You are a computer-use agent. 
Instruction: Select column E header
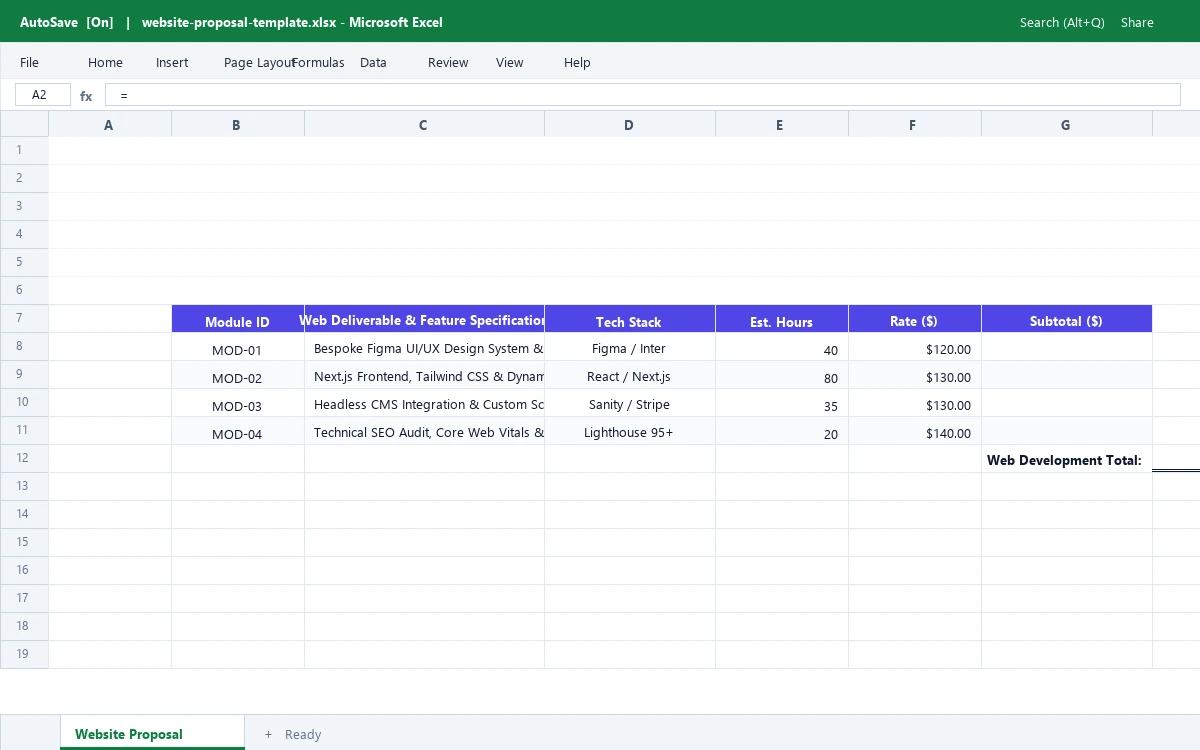tap(782, 124)
